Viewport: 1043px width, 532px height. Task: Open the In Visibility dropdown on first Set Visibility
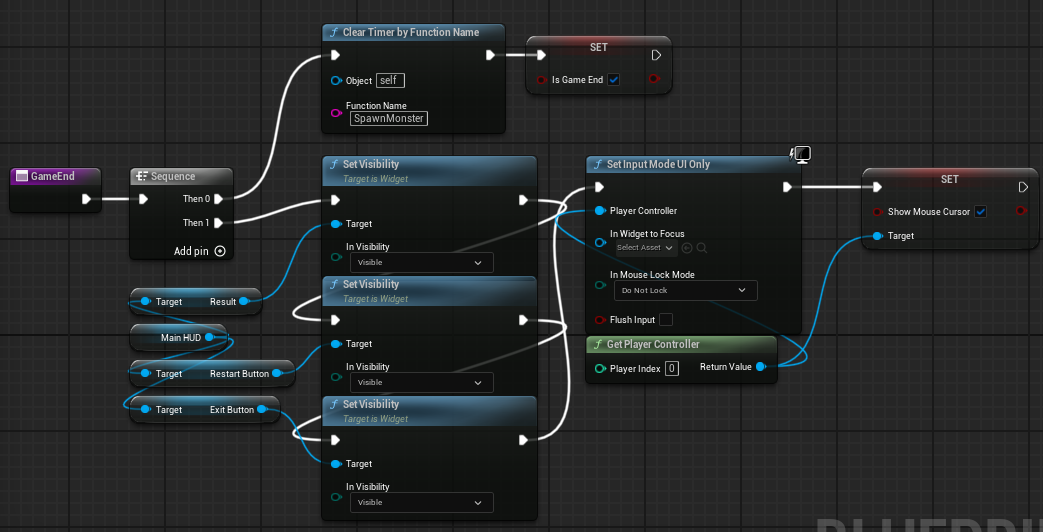(422, 263)
